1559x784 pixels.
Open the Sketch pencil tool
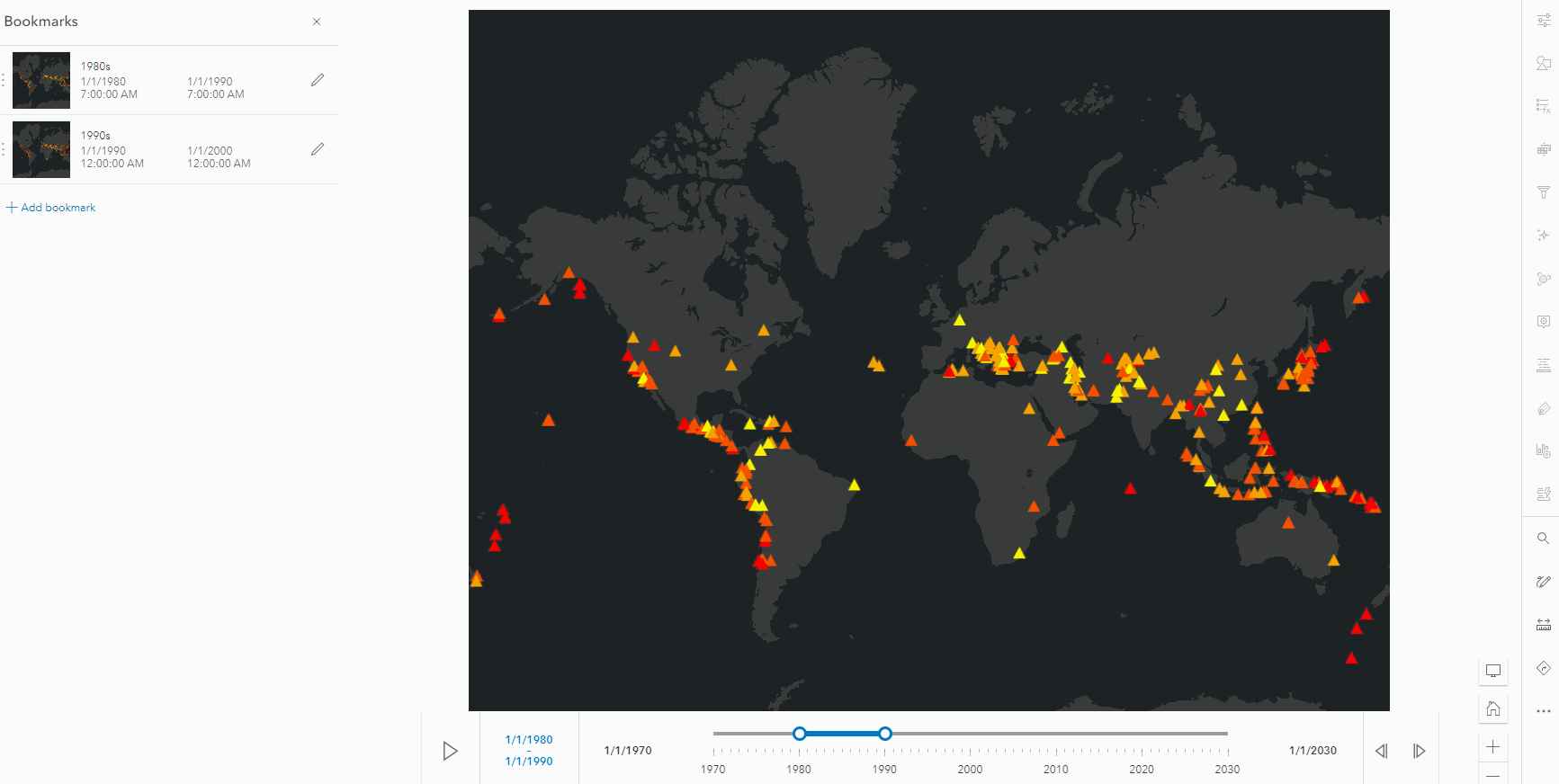(x=1543, y=582)
